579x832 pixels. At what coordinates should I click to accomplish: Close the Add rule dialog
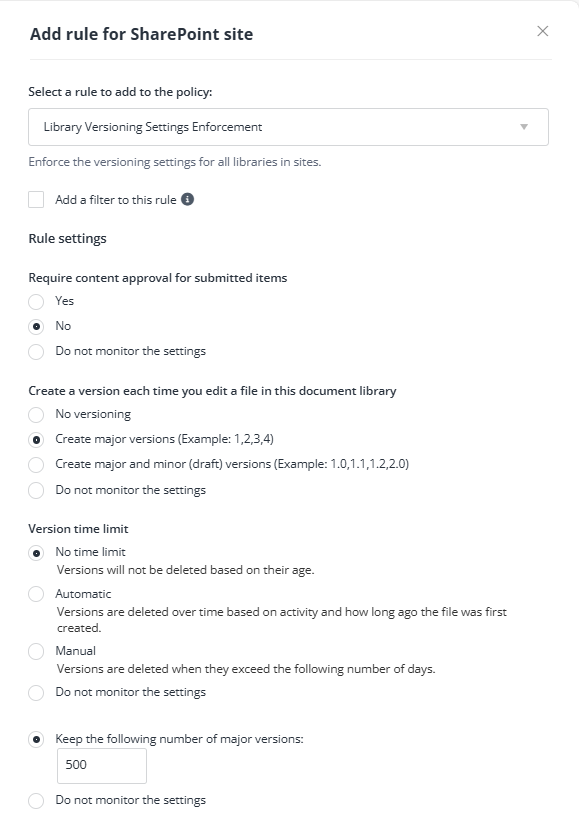pos(542,31)
